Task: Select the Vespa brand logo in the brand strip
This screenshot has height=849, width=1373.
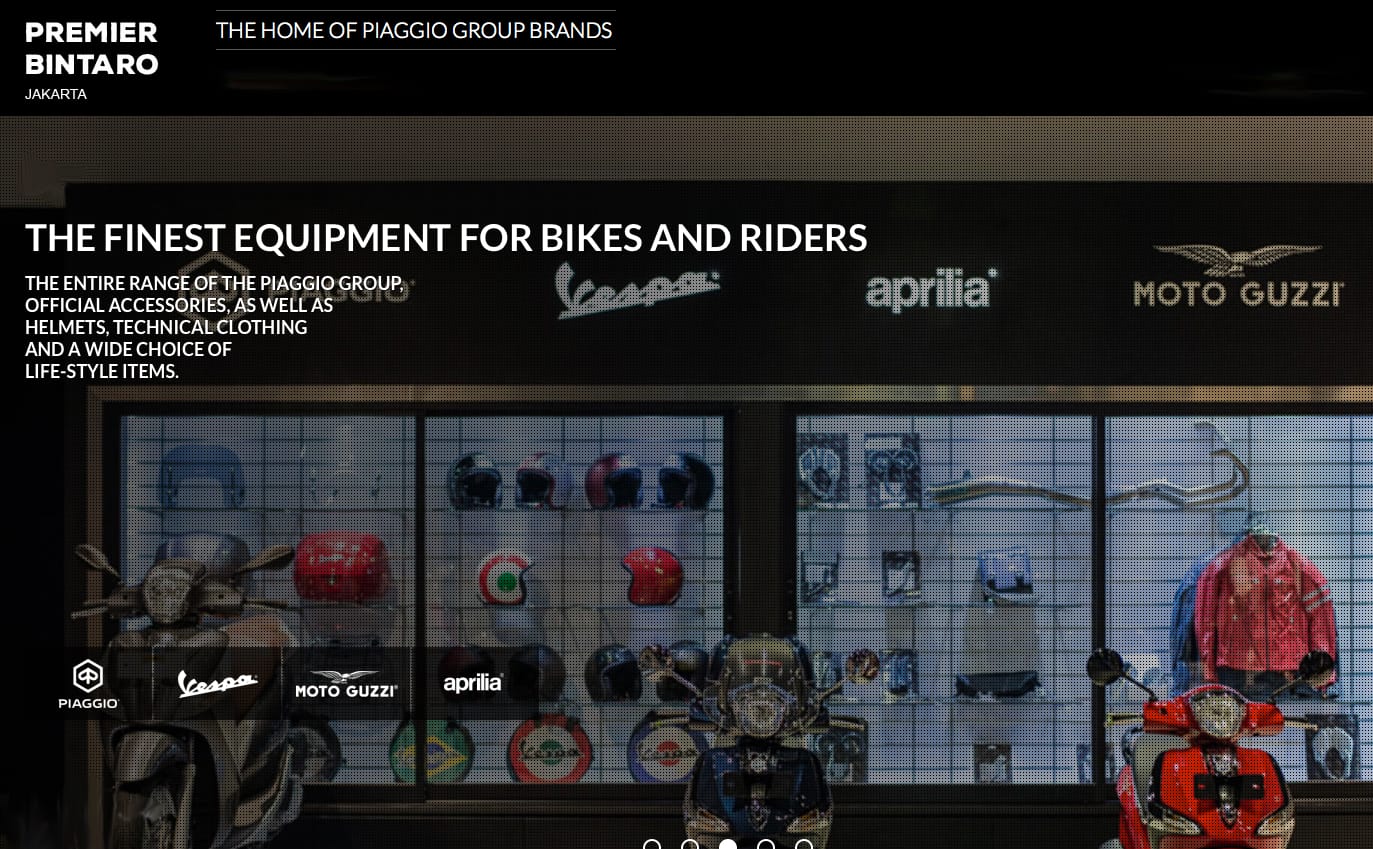Action: click(217, 684)
